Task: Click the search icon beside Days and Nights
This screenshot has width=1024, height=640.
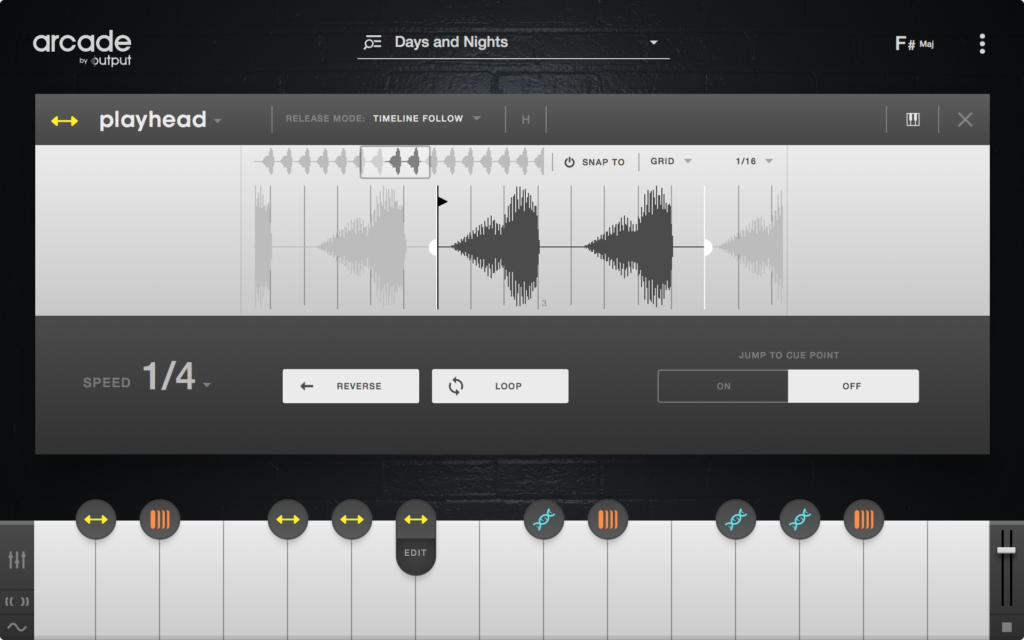Action: [x=373, y=43]
